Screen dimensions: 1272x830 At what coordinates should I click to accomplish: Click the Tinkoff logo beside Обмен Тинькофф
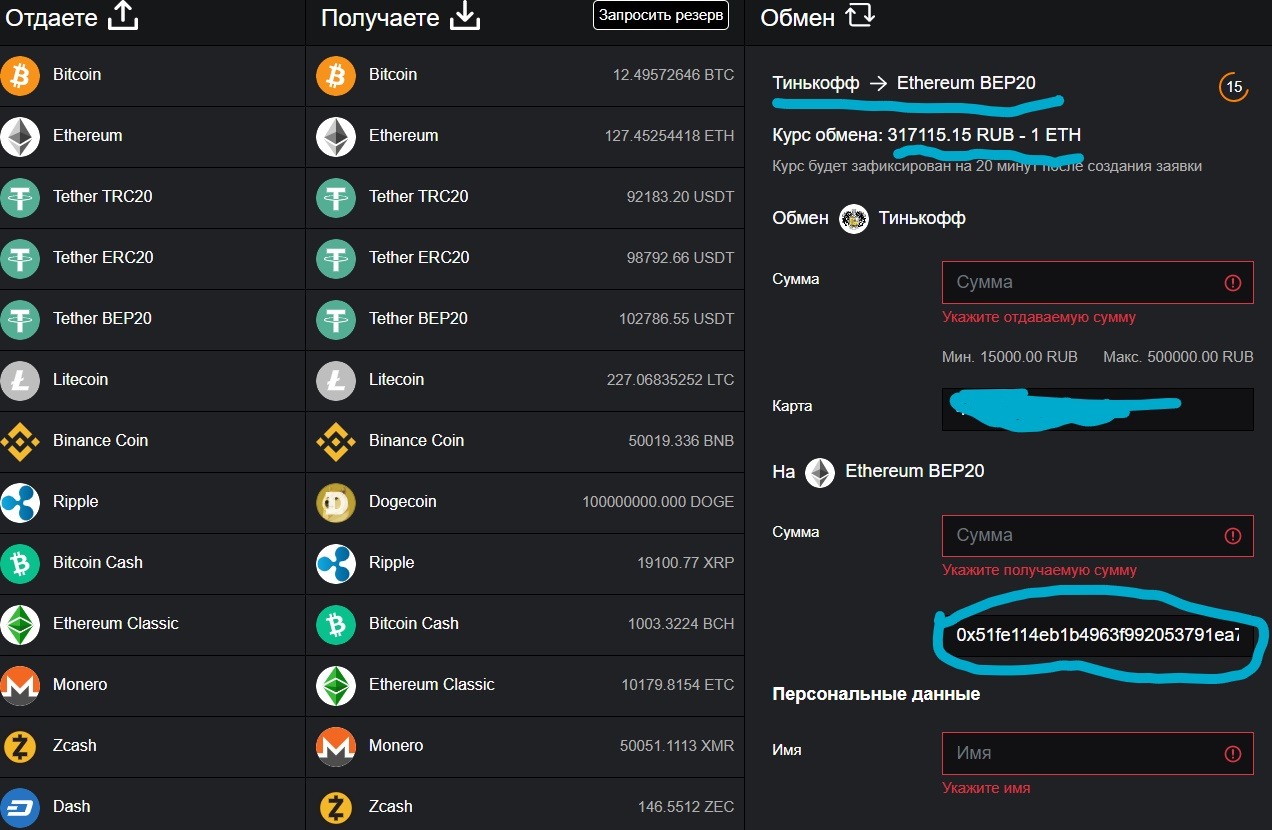(854, 219)
